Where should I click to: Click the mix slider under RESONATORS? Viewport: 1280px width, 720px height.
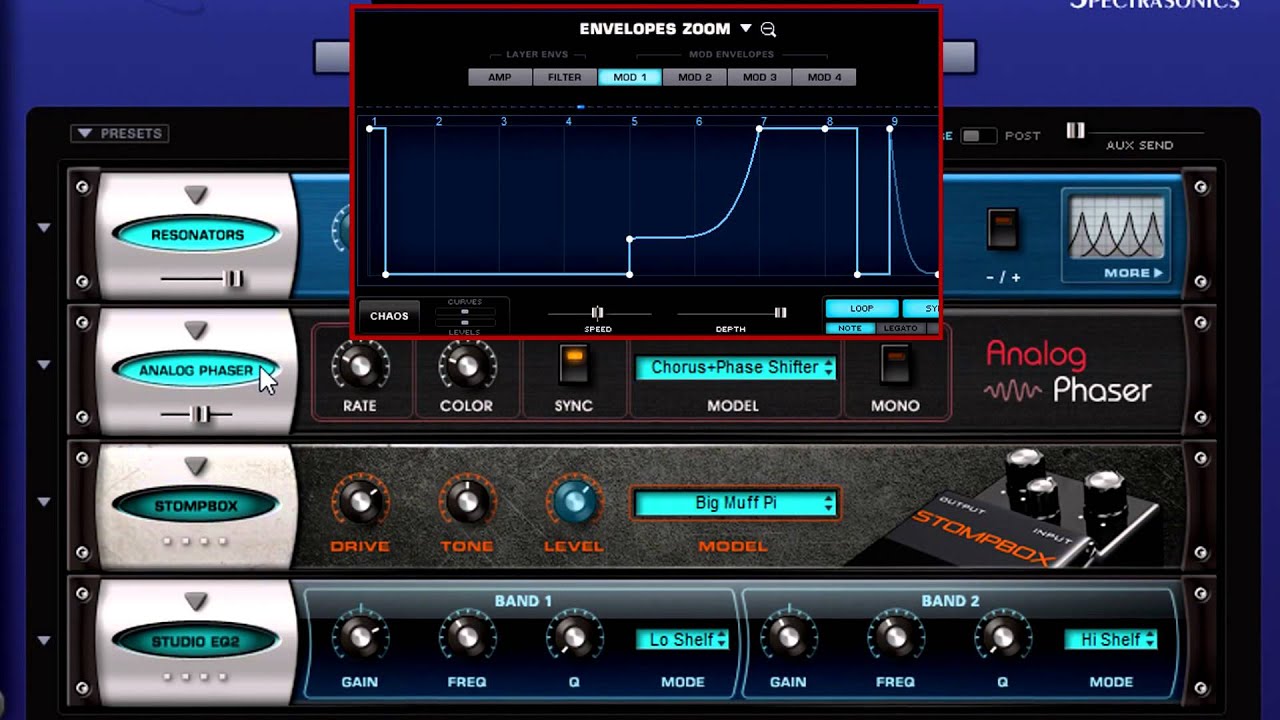click(x=233, y=279)
